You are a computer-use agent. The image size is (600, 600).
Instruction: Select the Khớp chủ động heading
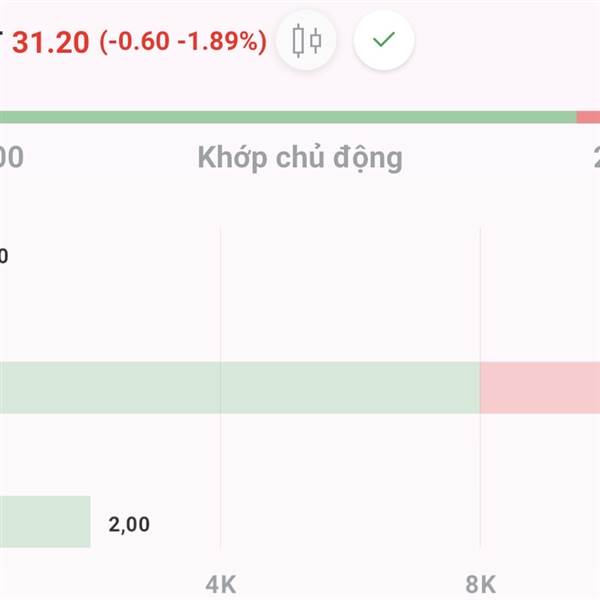pos(300,158)
